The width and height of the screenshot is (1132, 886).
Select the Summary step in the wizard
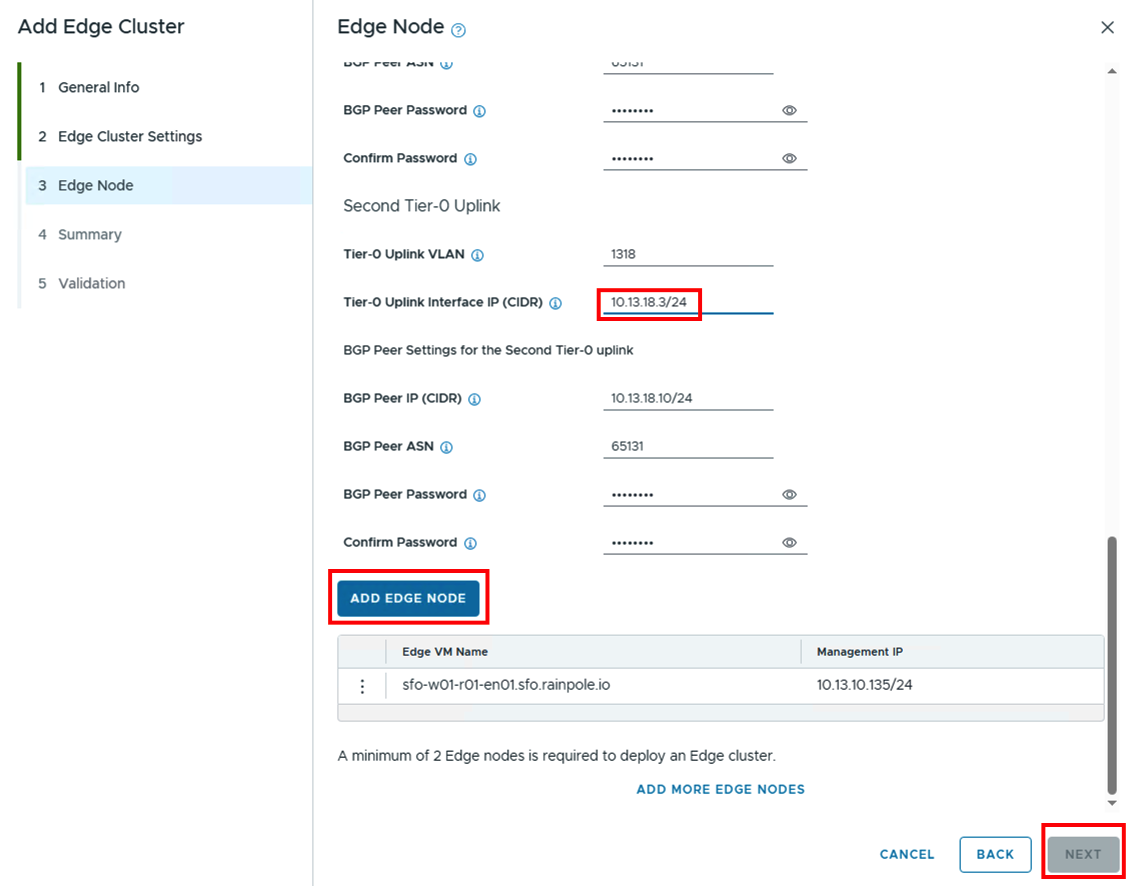point(90,234)
